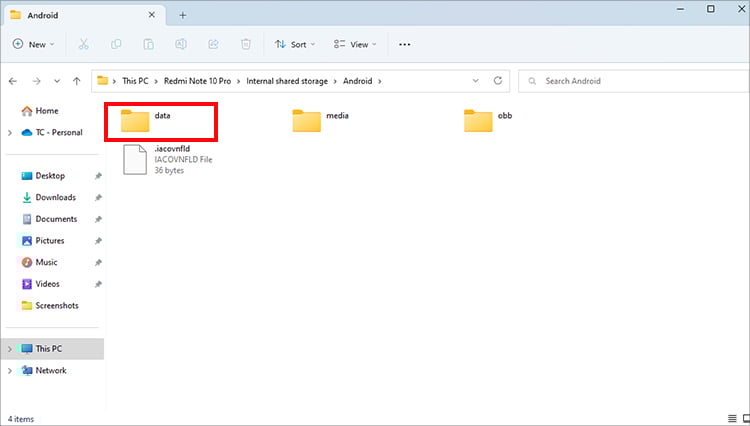Viewport: 750px width, 426px height.
Task: Unpin Downloads using its pin icon
Action: [x=98, y=197]
